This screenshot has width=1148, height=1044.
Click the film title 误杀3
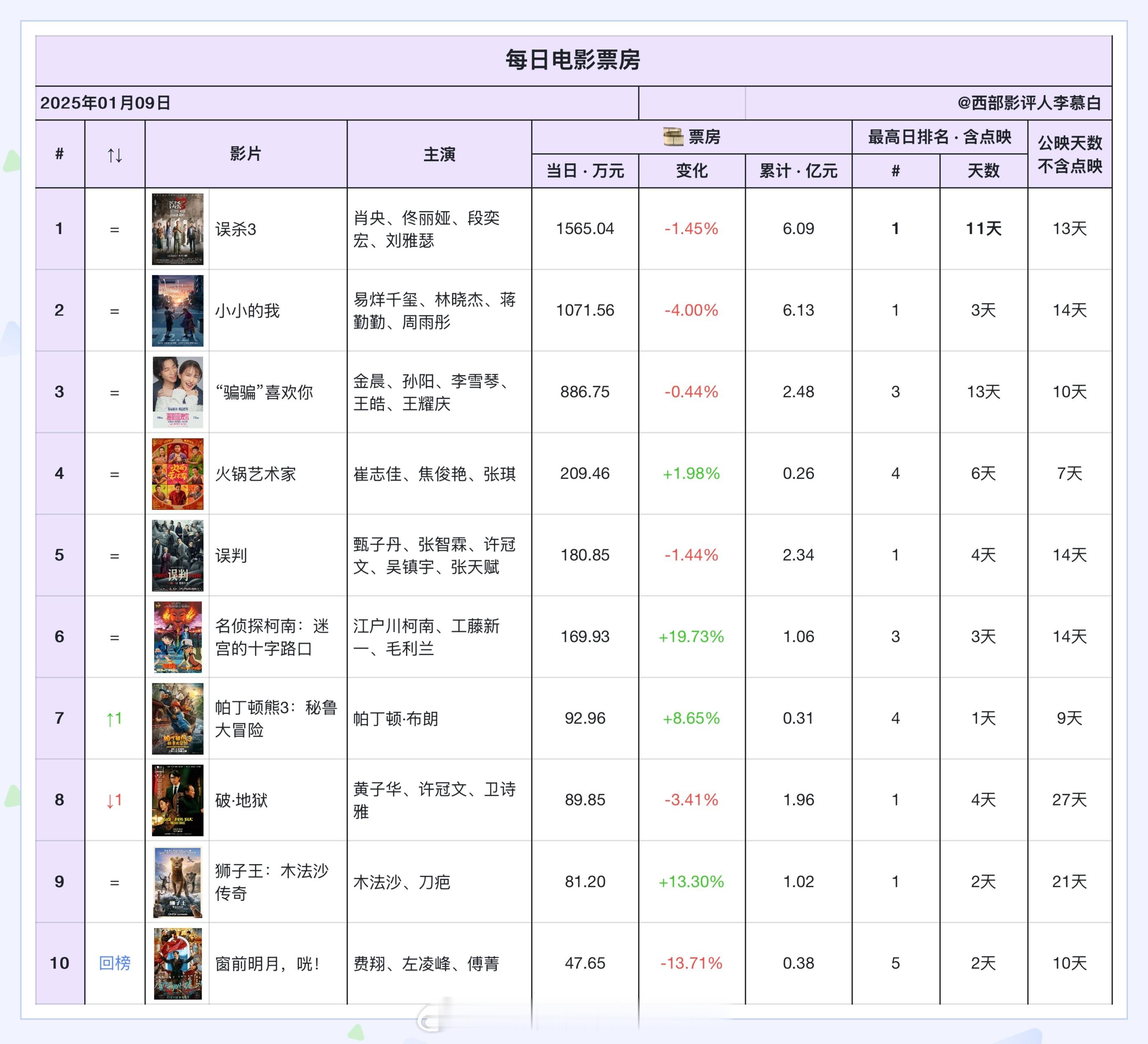tap(236, 229)
